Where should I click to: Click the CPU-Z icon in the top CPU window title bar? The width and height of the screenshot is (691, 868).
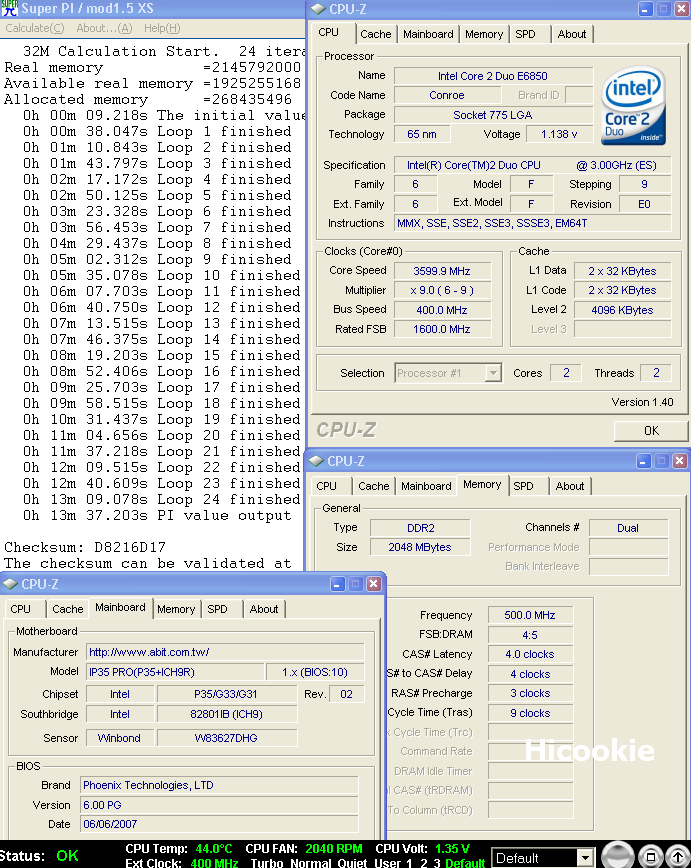click(318, 9)
